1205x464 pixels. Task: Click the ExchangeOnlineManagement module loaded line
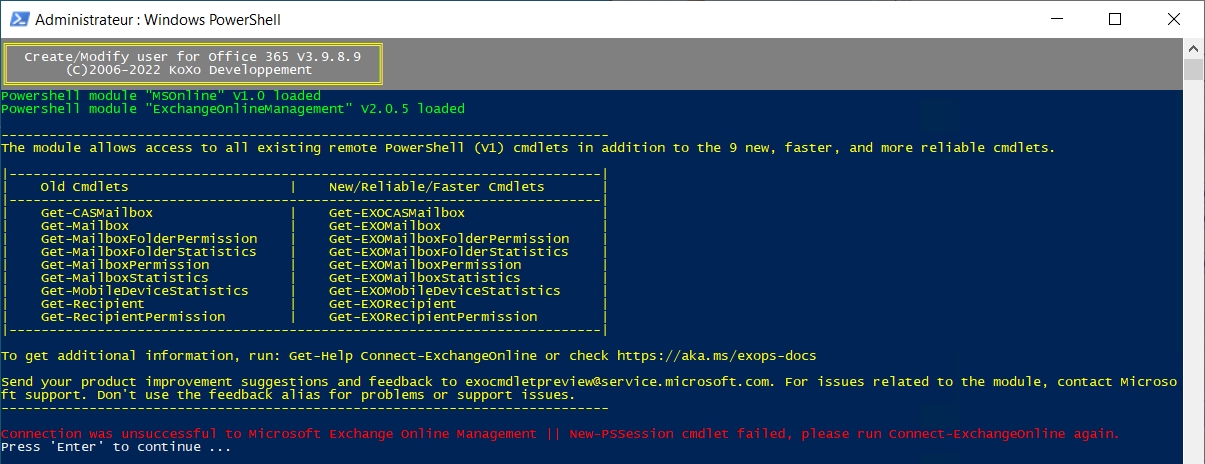[233, 109]
